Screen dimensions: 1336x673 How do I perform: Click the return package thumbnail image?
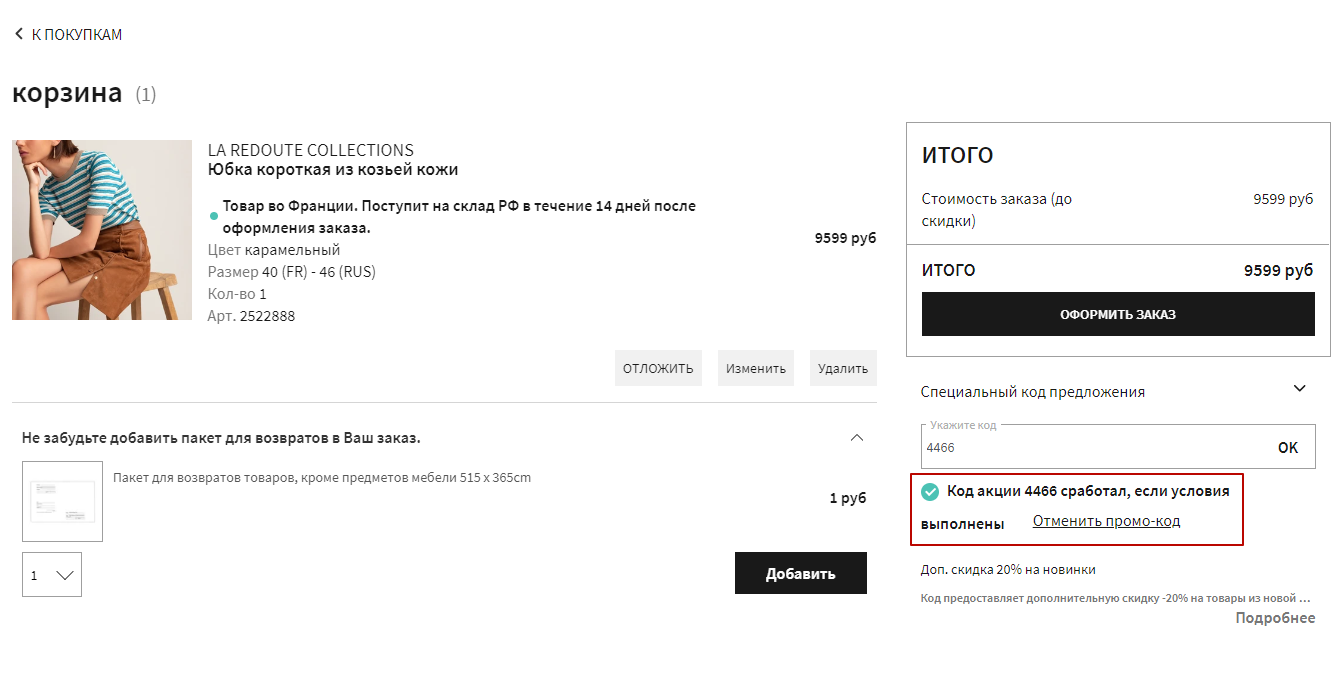pyautogui.click(x=62, y=501)
